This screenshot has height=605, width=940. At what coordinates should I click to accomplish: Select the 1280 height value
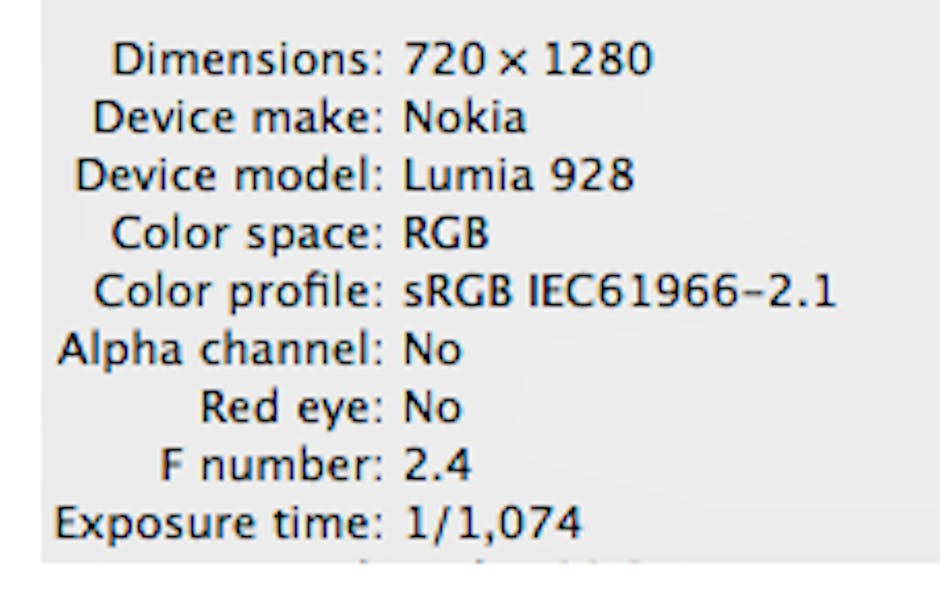point(599,60)
